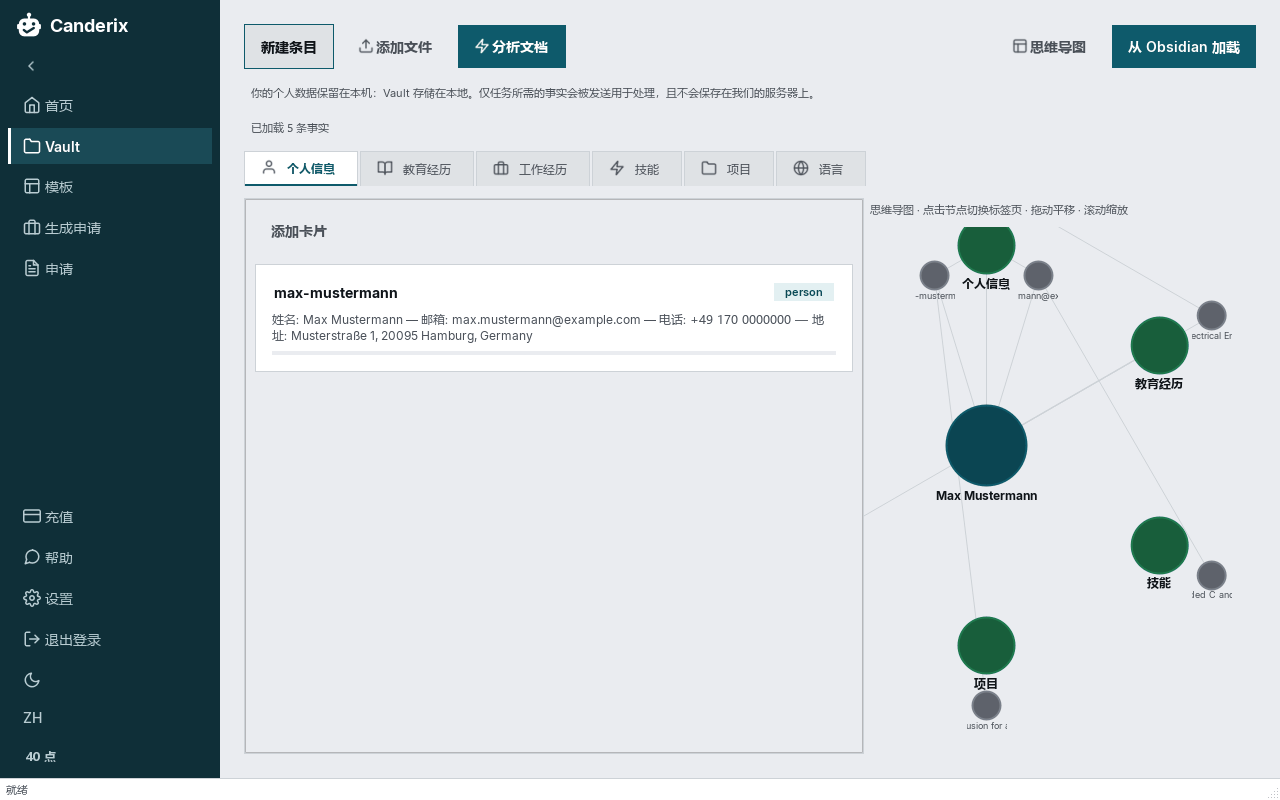Click 退出登录 to log out

(x=110, y=640)
